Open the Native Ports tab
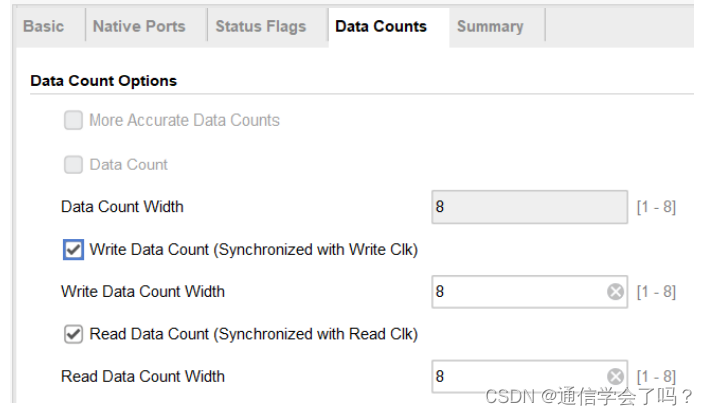 (x=139, y=26)
